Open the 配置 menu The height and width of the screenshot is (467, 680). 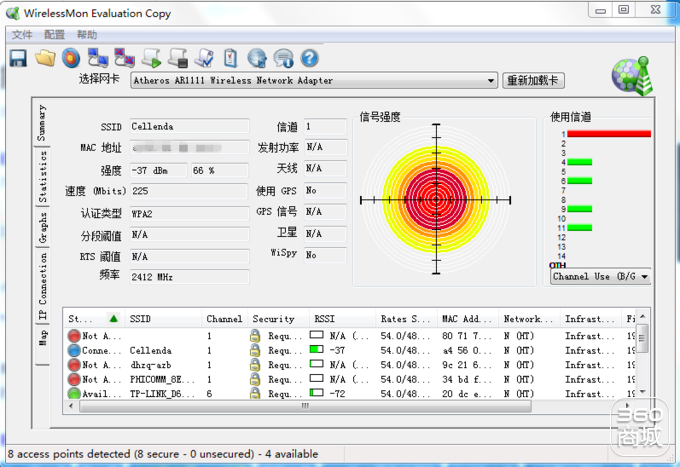[x=54, y=35]
